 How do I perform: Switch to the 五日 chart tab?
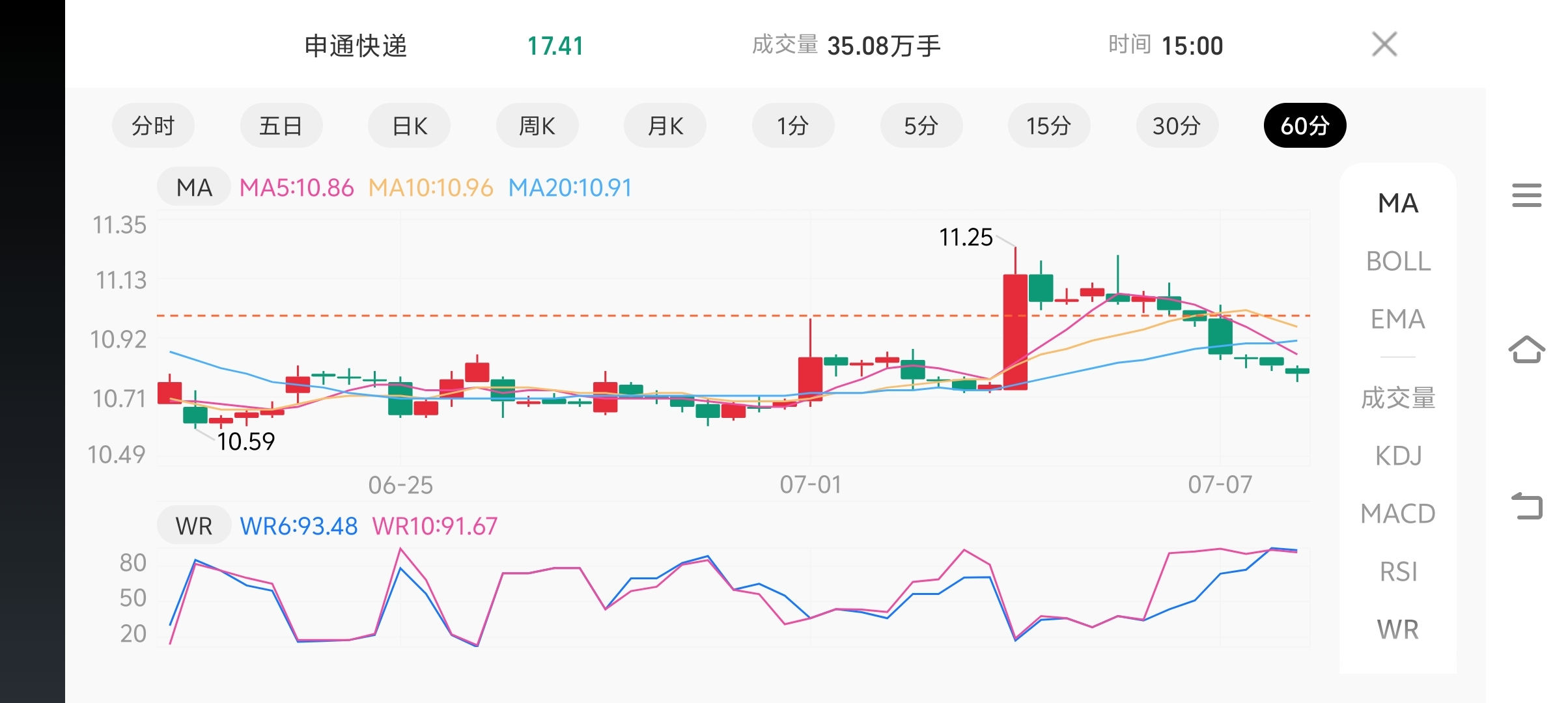pyautogui.click(x=281, y=126)
